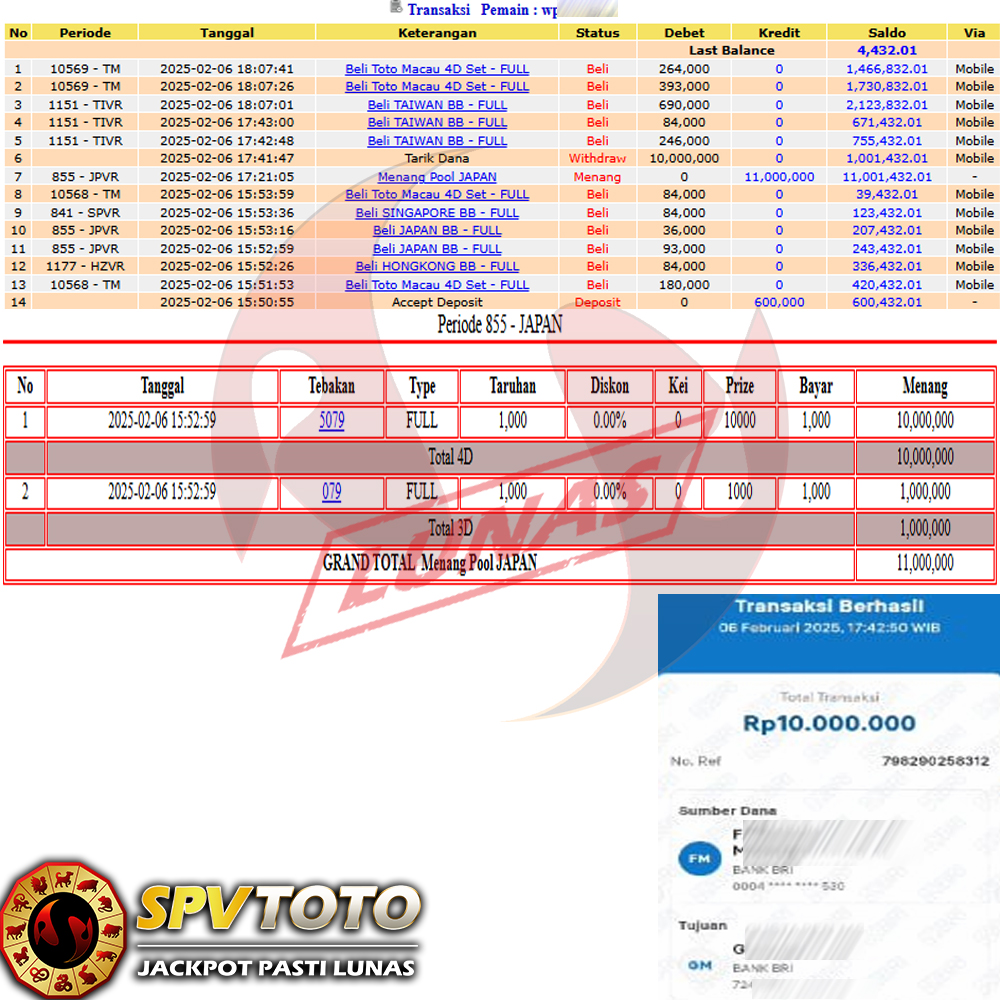Click the blue FM avatar icon
1000x1000 pixels.
pyautogui.click(x=699, y=857)
